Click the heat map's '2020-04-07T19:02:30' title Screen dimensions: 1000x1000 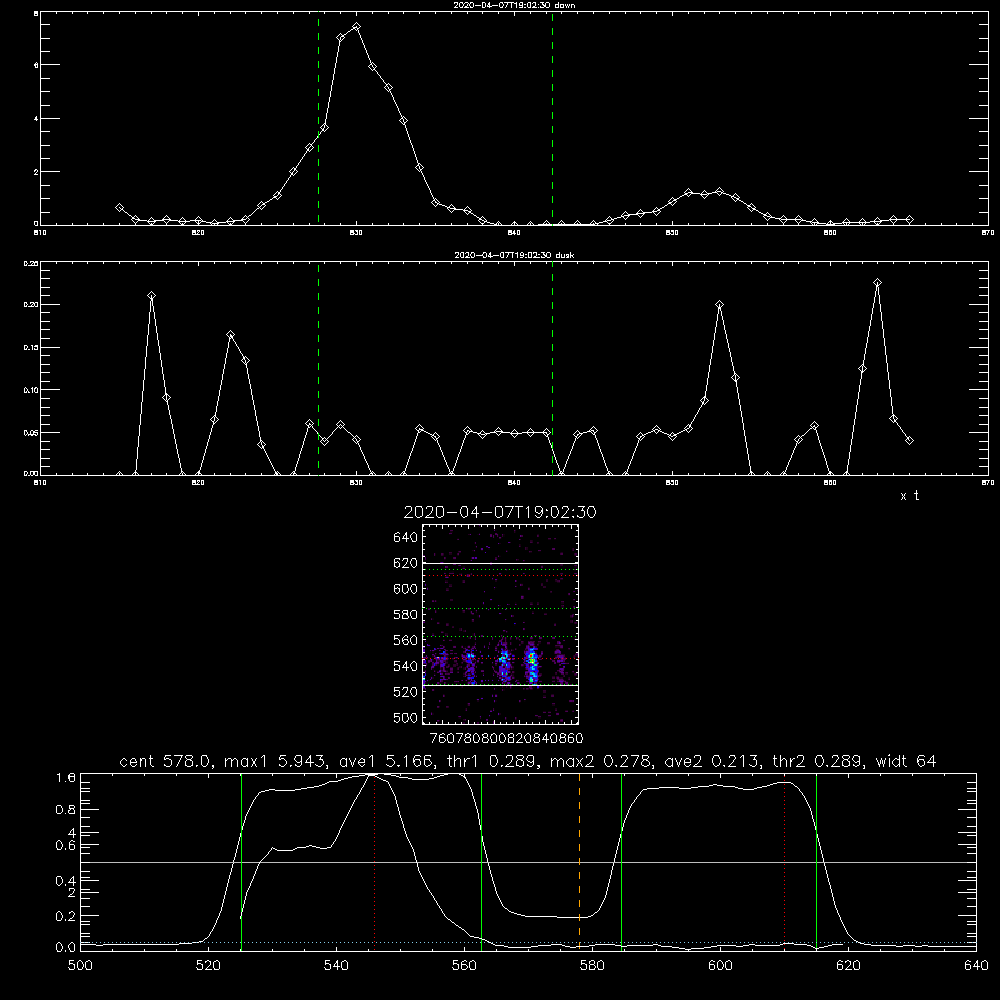click(500, 512)
